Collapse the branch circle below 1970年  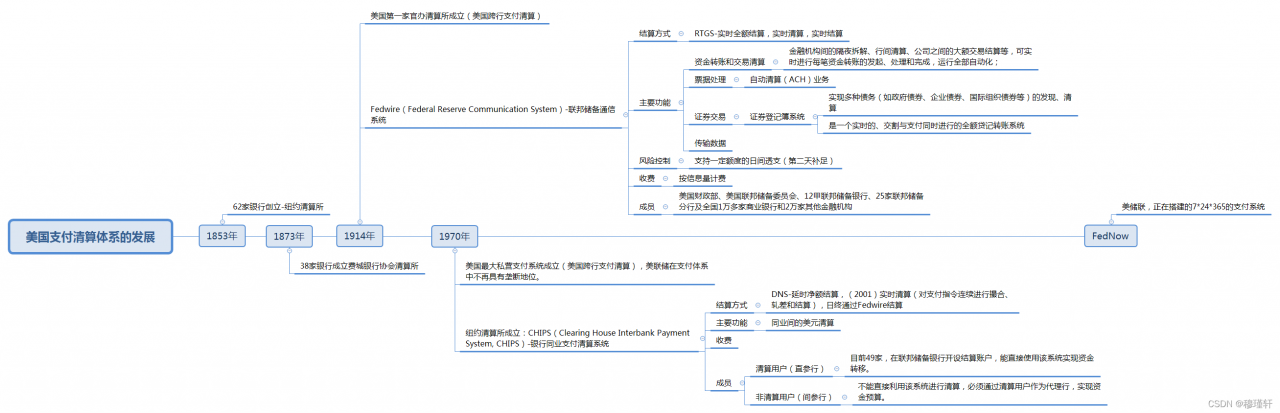point(454,252)
